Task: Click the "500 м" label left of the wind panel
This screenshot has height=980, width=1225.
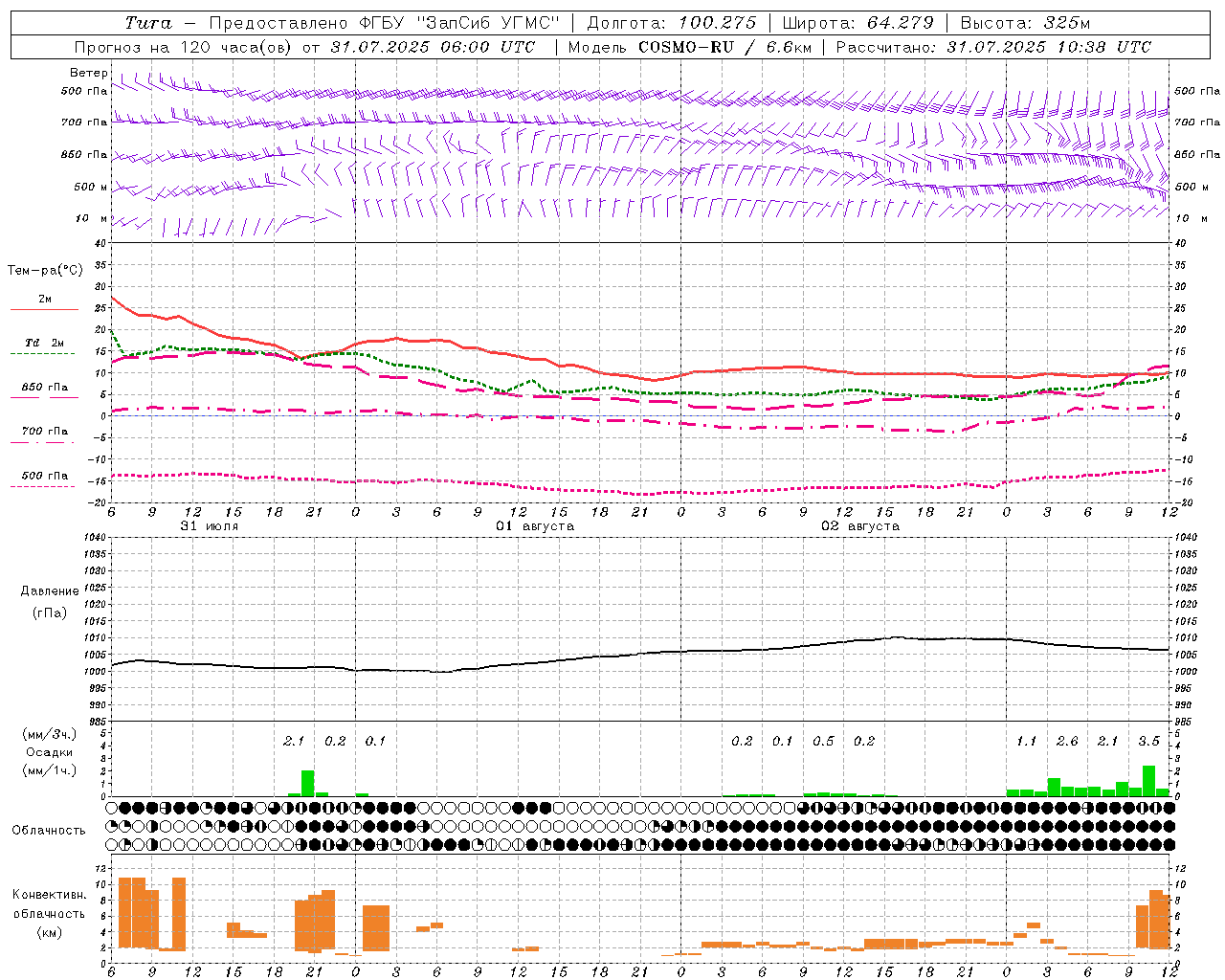Action: (91, 188)
